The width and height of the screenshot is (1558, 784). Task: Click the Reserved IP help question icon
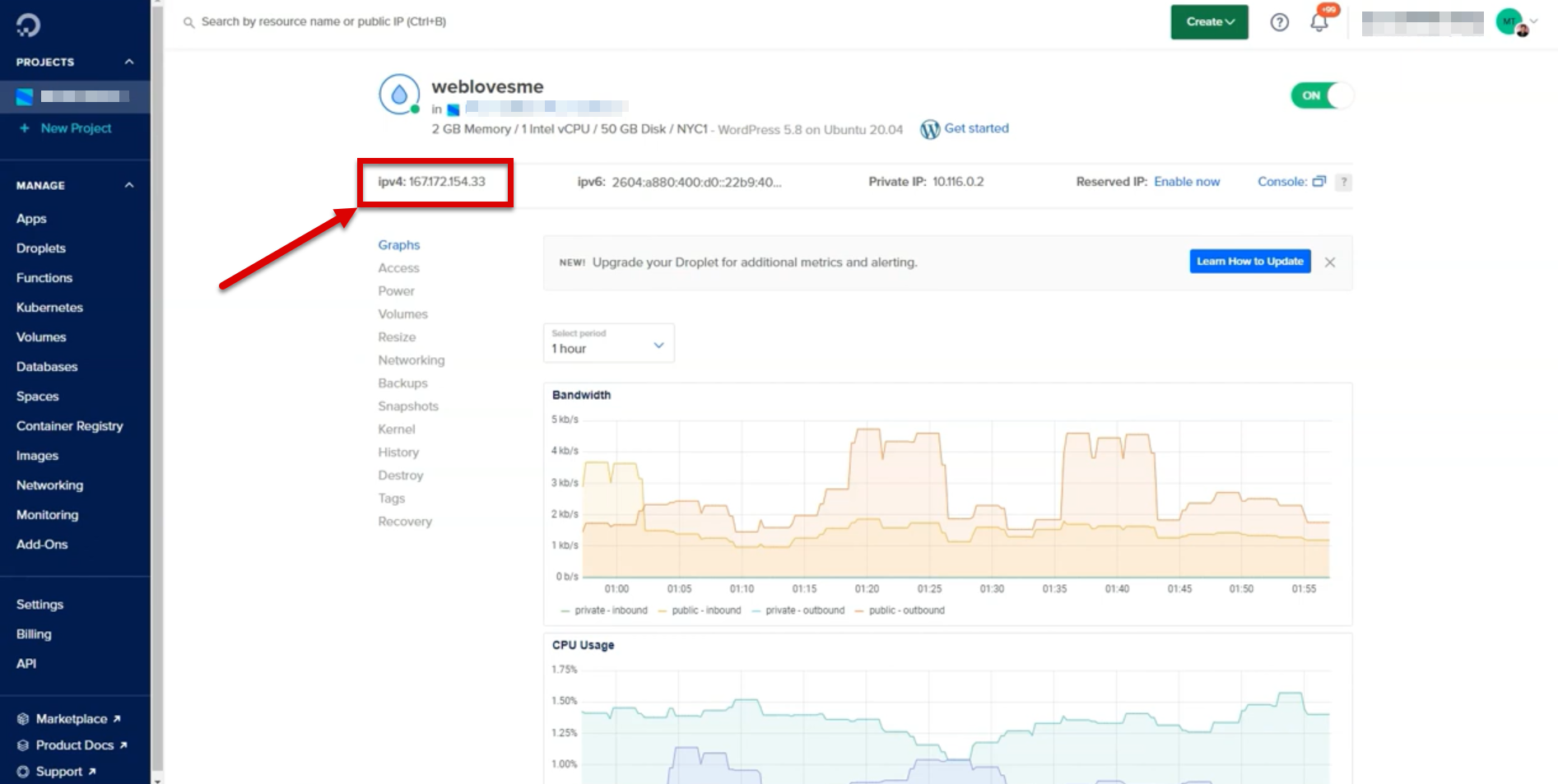click(1343, 183)
